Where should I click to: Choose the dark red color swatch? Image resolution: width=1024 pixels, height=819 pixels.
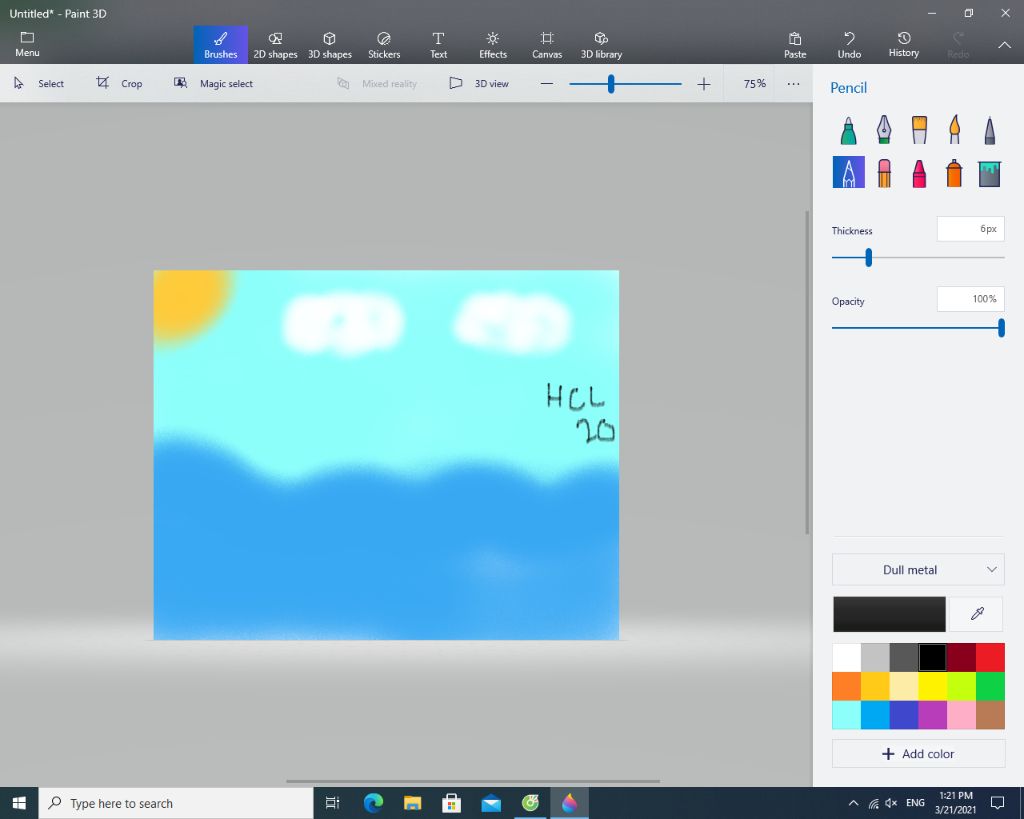[x=961, y=658]
